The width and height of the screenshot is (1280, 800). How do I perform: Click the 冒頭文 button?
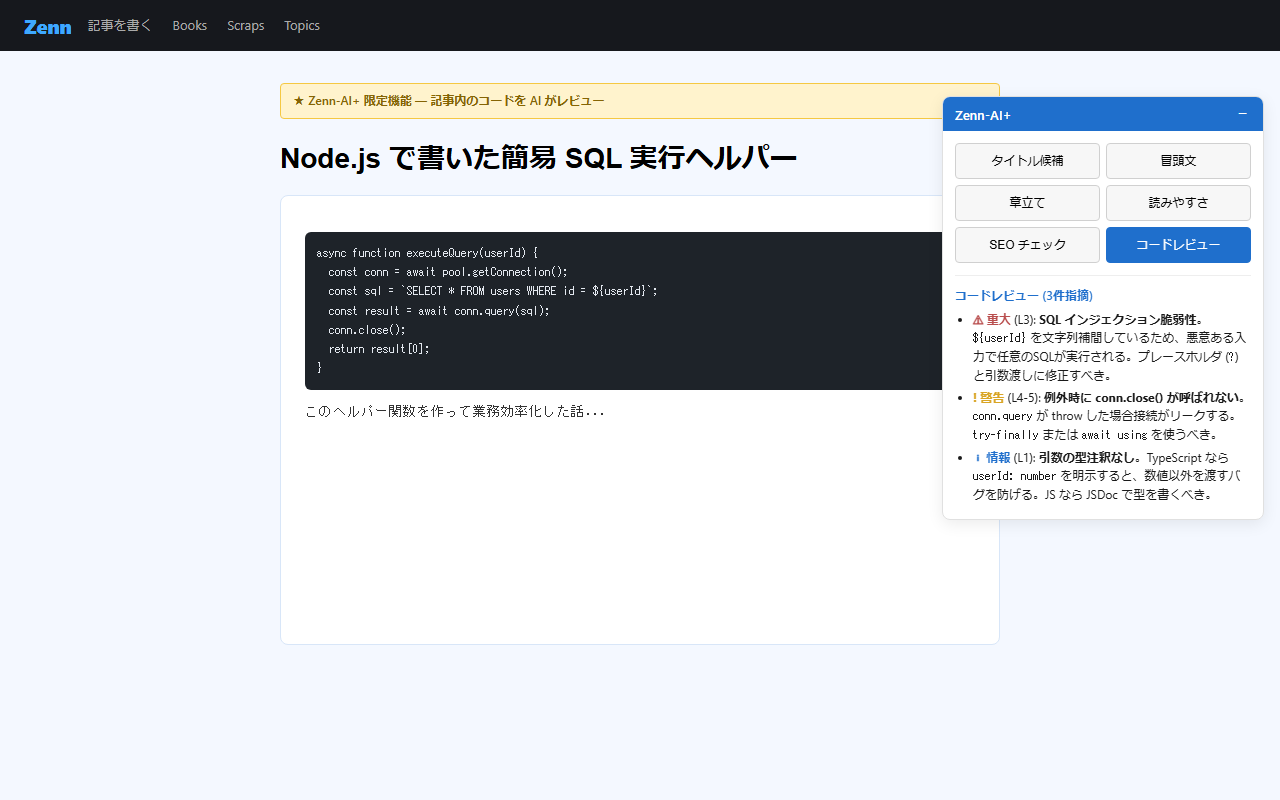click(x=1178, y=161)
